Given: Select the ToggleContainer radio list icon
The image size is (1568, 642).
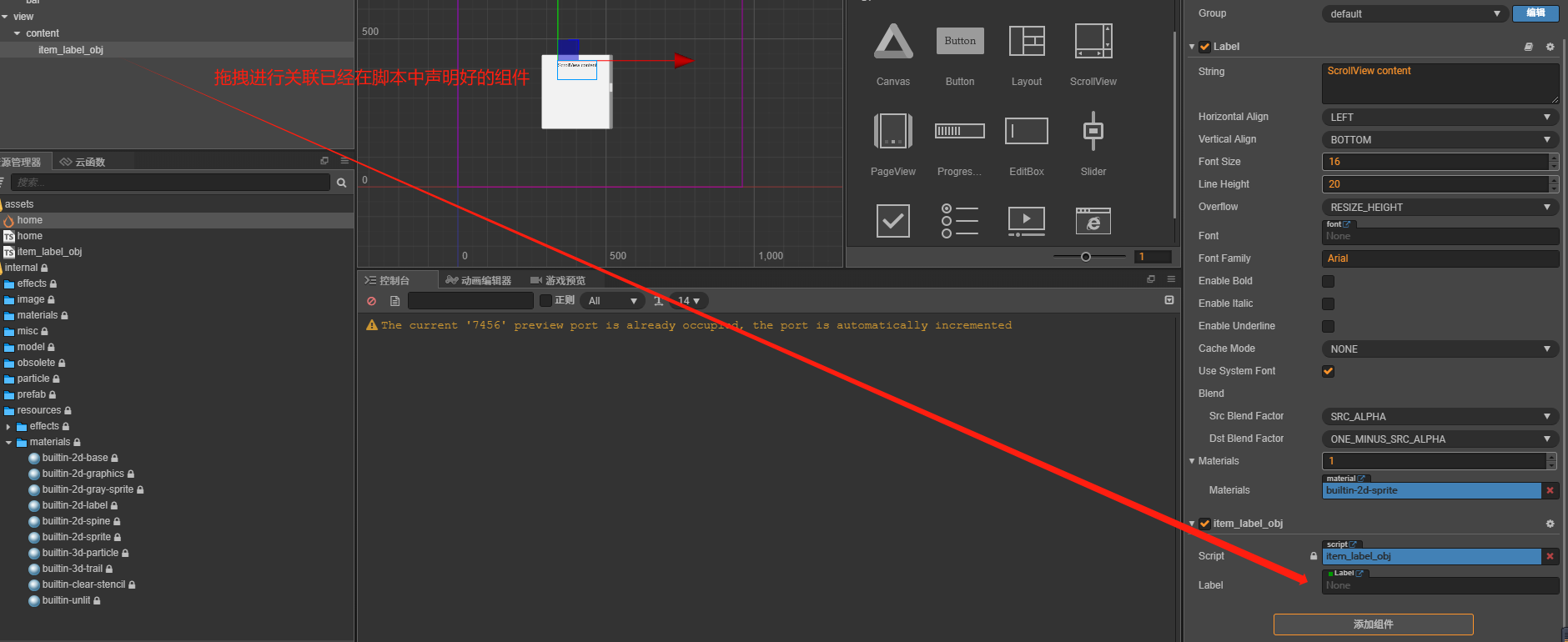Looking at the screenshot, I should (960, 221).
